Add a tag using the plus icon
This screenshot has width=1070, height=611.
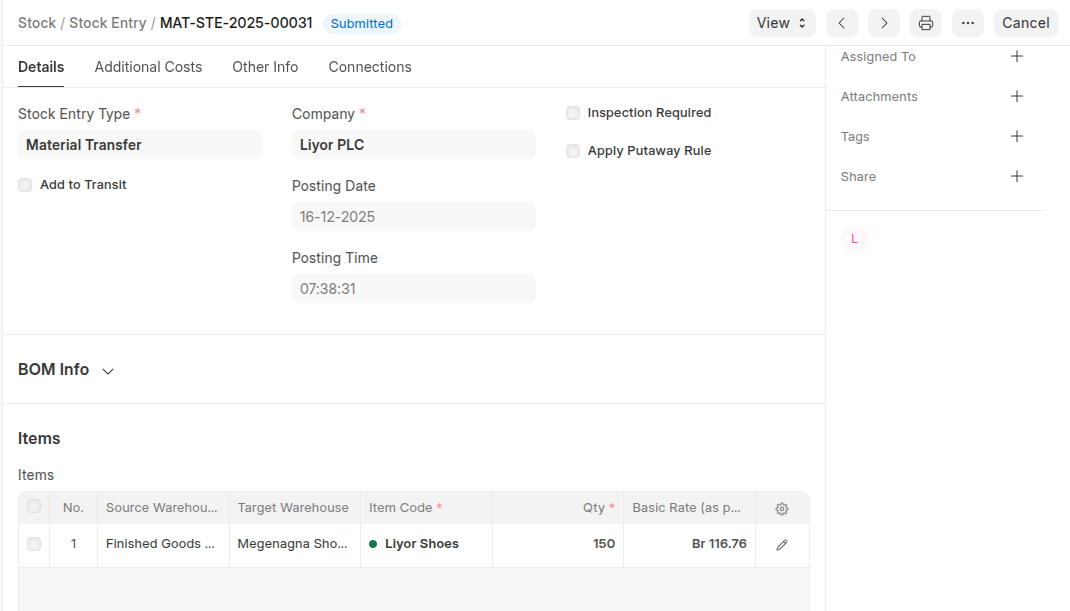pos(1017,137)
